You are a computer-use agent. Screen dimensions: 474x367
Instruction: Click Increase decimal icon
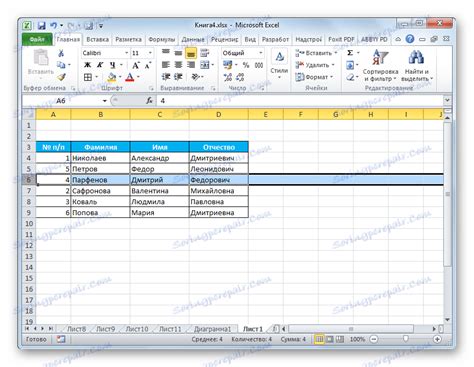[228, 77]
